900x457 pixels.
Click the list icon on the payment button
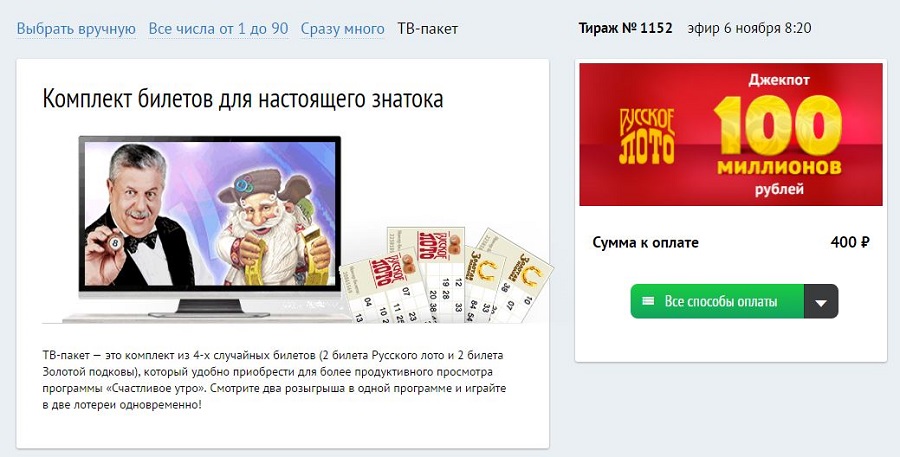(648, 301)
